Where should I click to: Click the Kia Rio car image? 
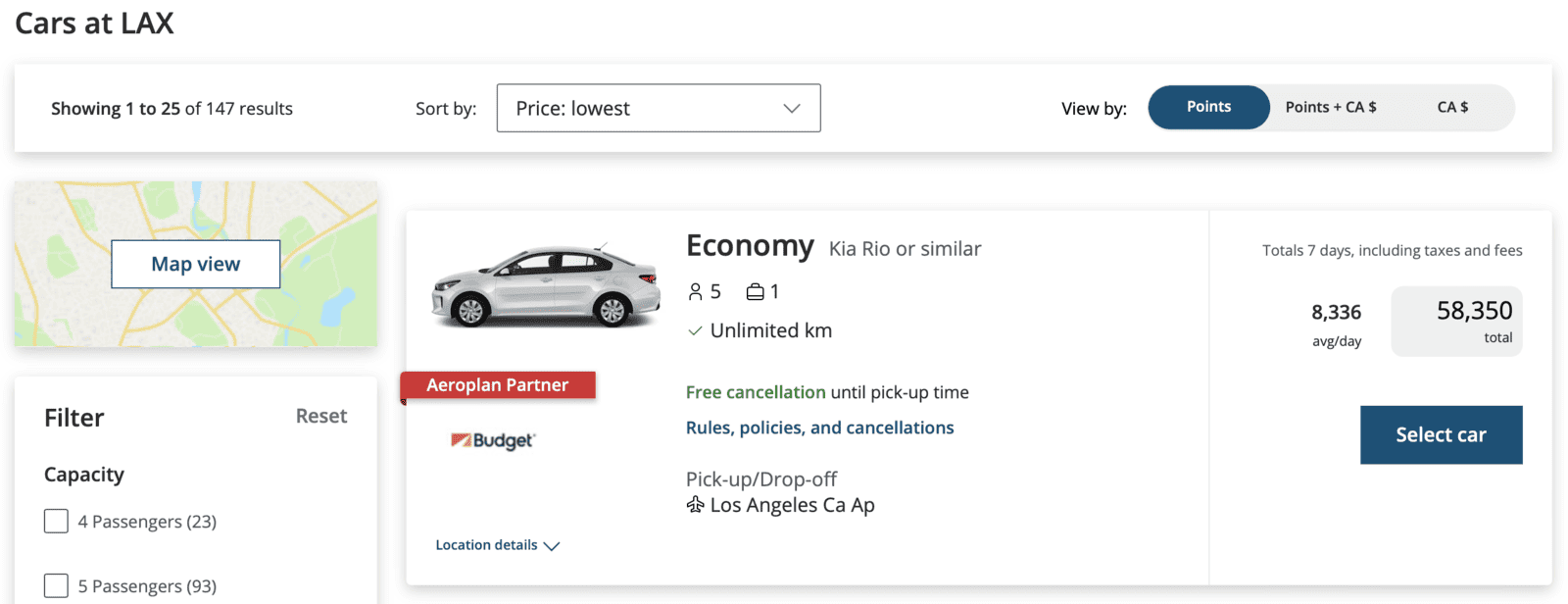546,286
